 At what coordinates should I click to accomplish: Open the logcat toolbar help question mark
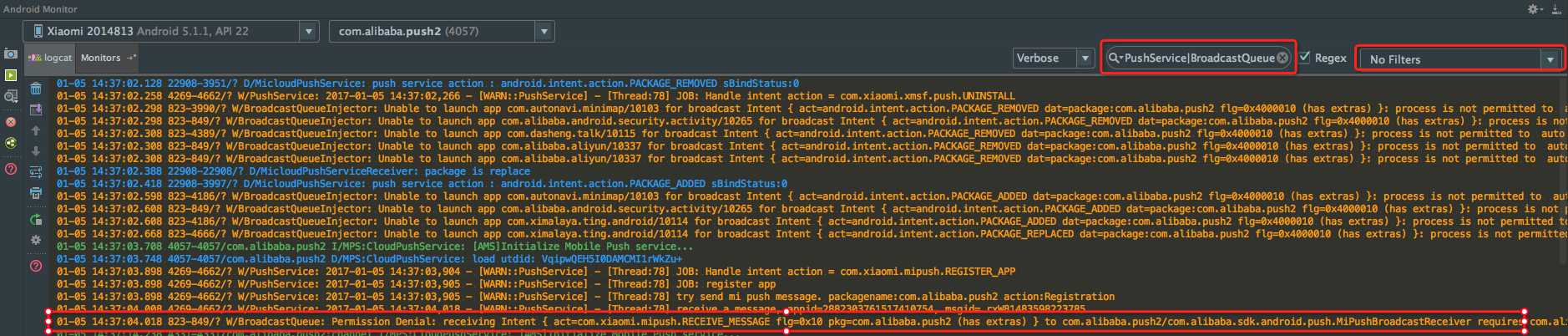pos(36,266)
